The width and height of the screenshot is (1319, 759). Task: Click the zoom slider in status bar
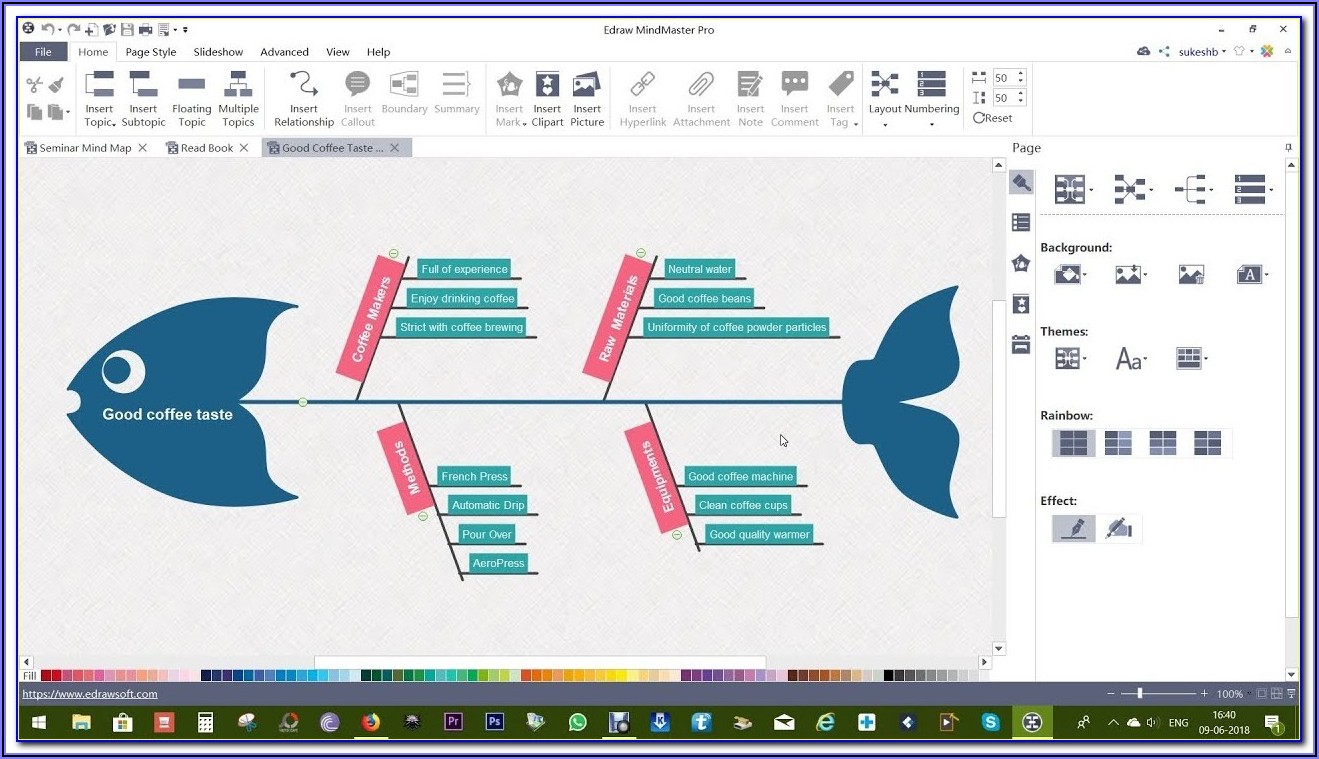pyautogui.click(x=1140, y=693)
